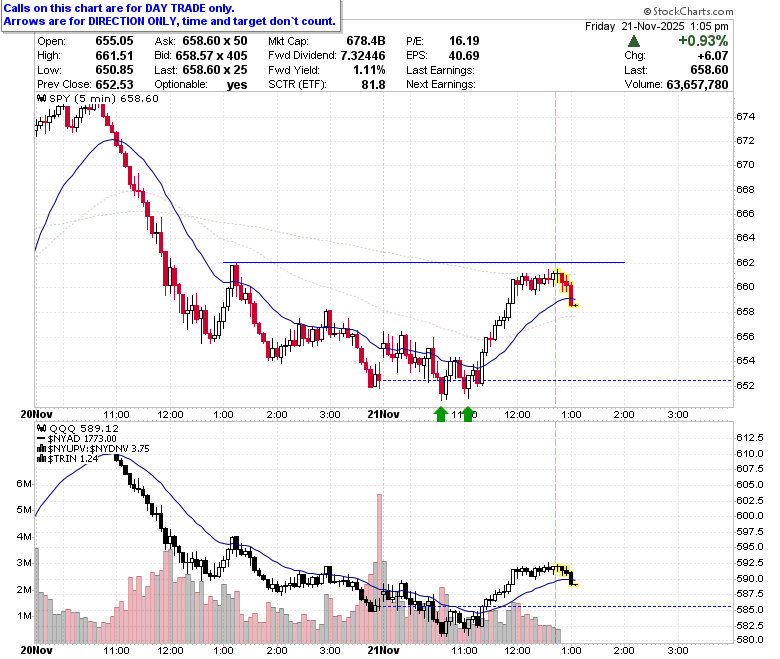
Task: Click the SPY candlestick symbol icon
Action: (x=42, y=98)
